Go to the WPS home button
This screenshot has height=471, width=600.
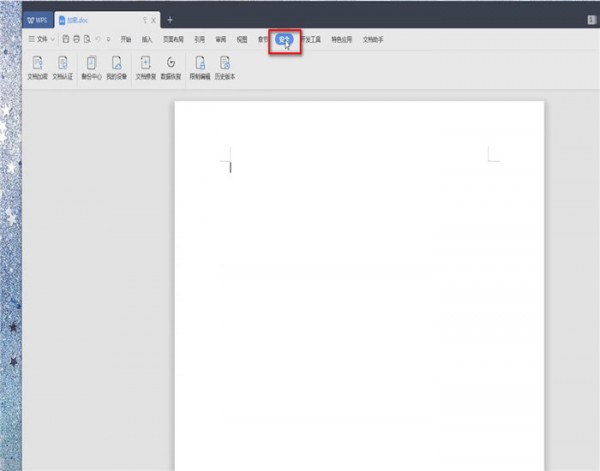pos(37,20)
